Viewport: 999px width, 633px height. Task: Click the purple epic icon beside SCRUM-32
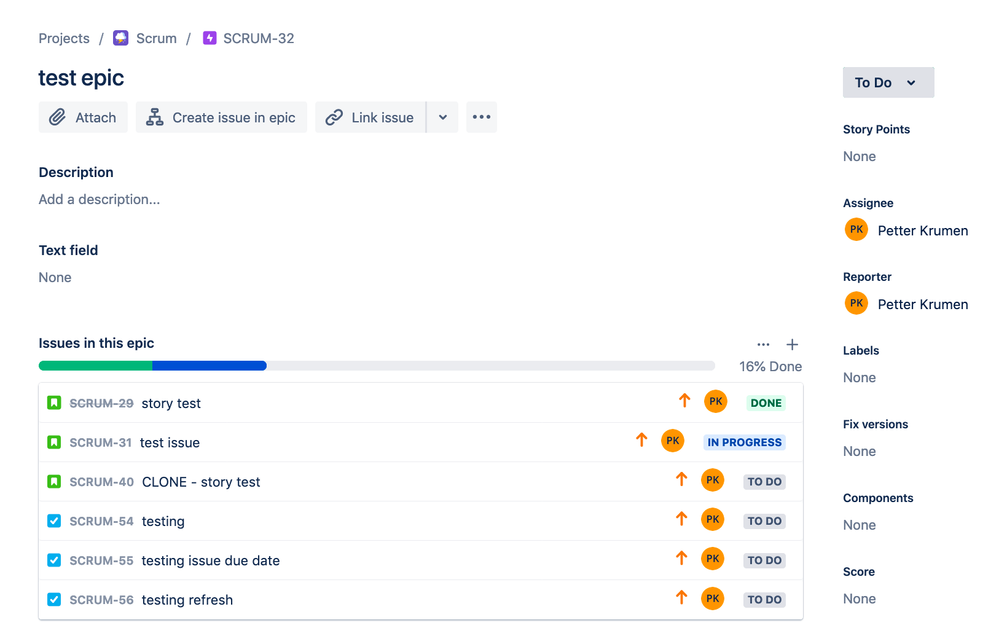(210, 38)
